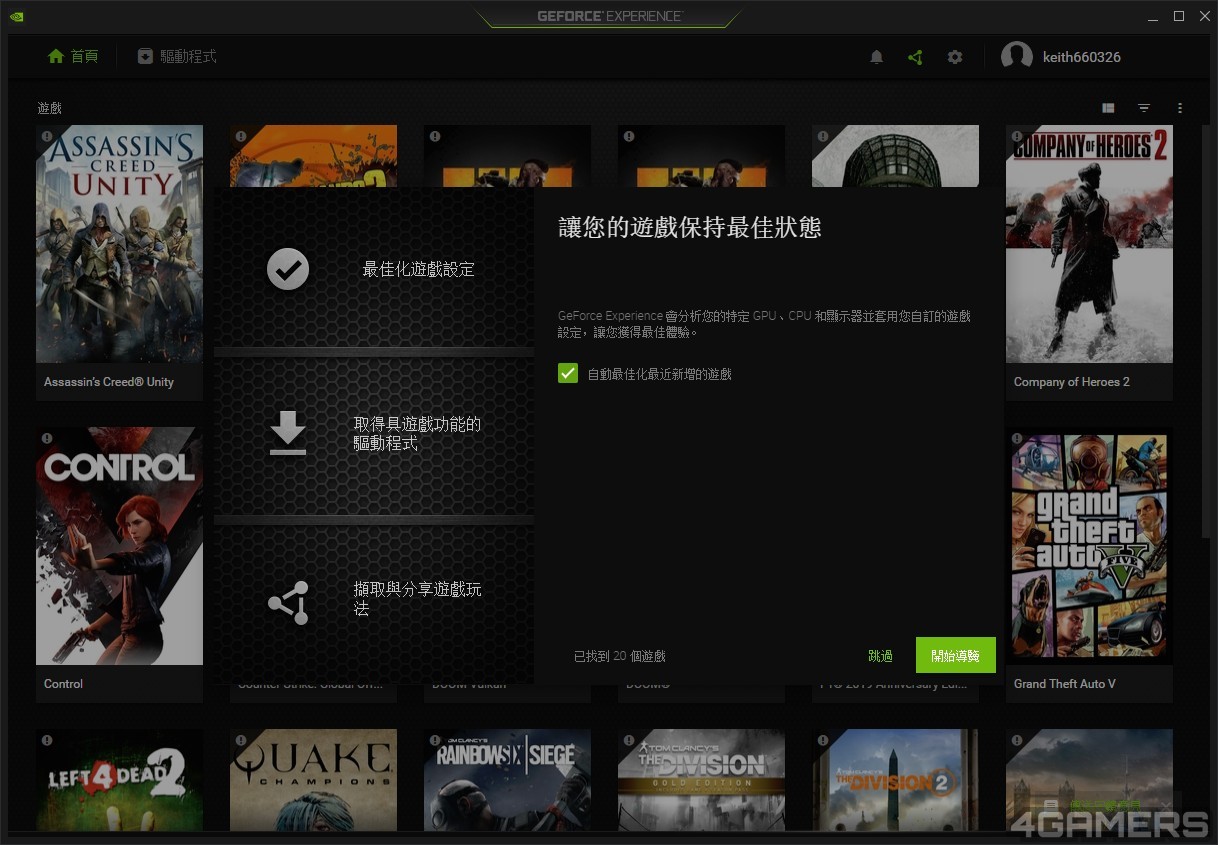Click status badge on Assassin's Creed Unity cover
1218x845 pixels.
pos(46,136)
